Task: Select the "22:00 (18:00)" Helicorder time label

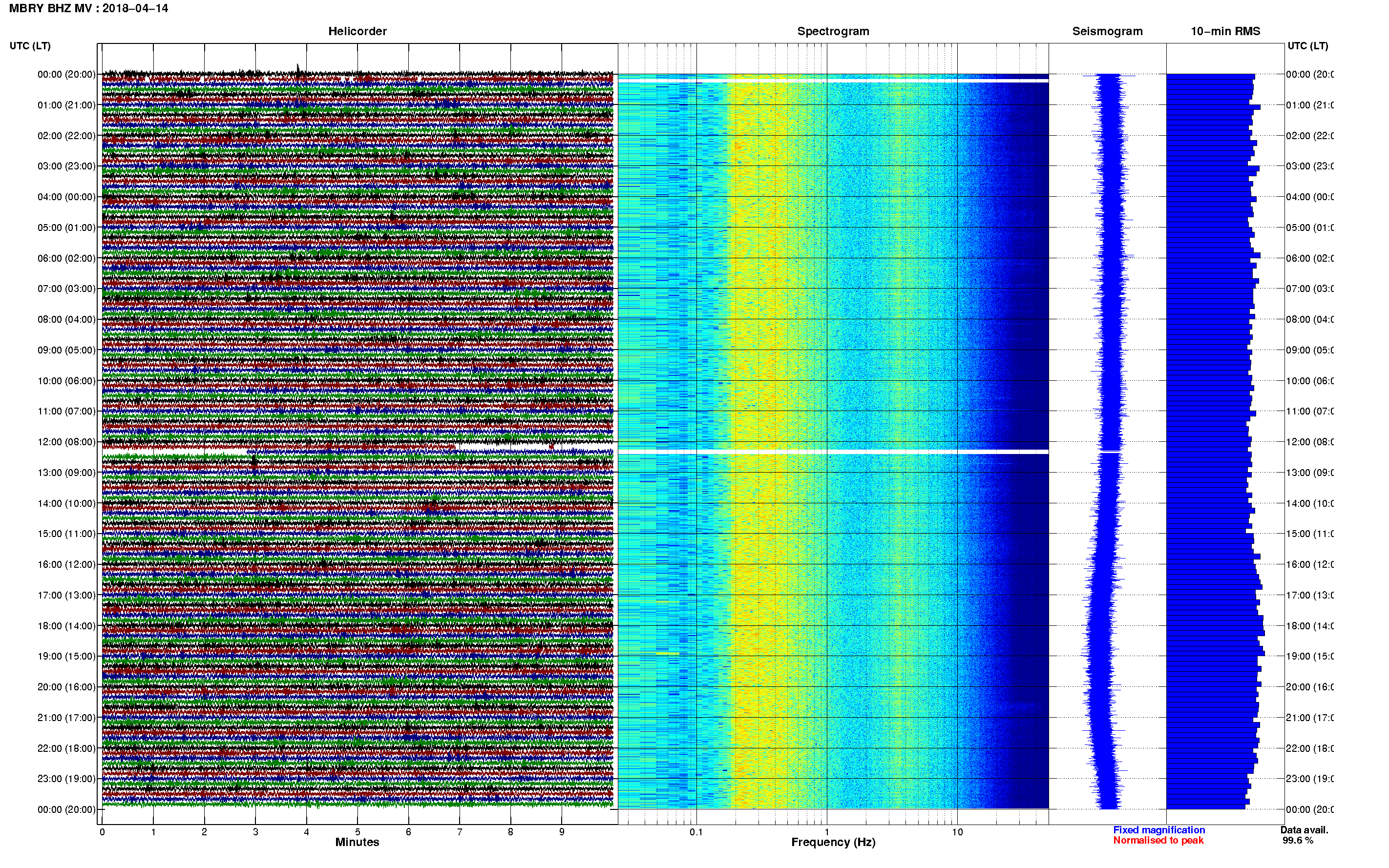Action: 66,748
